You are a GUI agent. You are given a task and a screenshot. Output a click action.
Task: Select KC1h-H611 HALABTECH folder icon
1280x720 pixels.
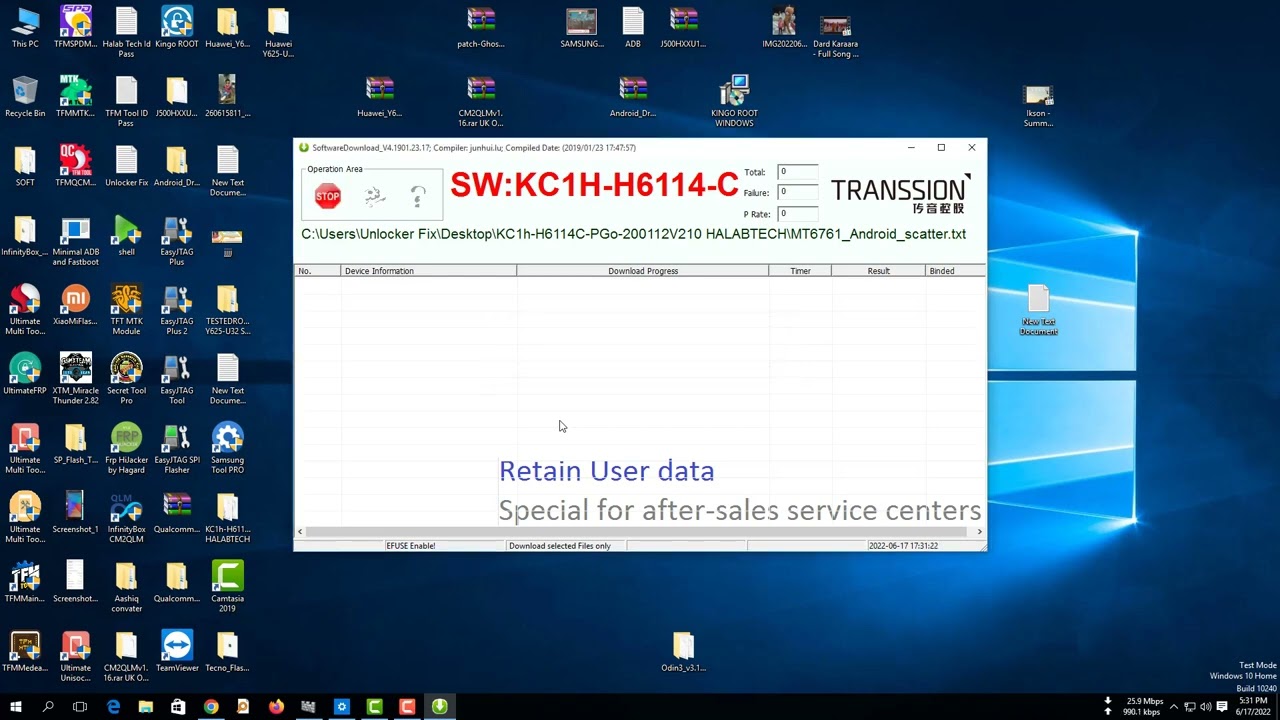click(x=227, y=518)
